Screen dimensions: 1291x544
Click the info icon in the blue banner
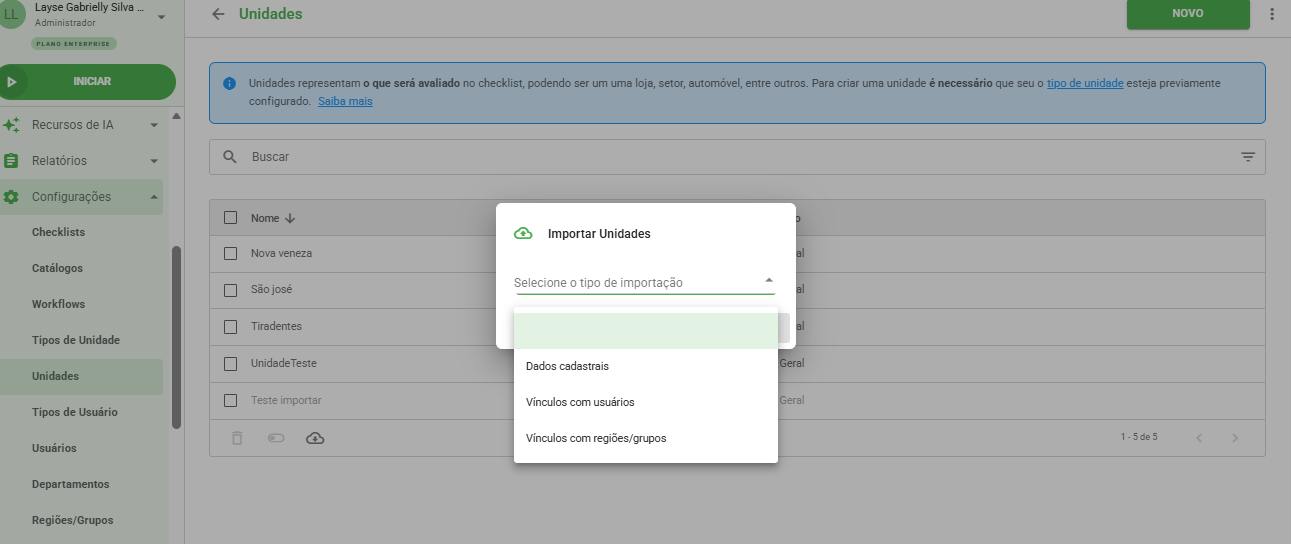tap(230, 84)
